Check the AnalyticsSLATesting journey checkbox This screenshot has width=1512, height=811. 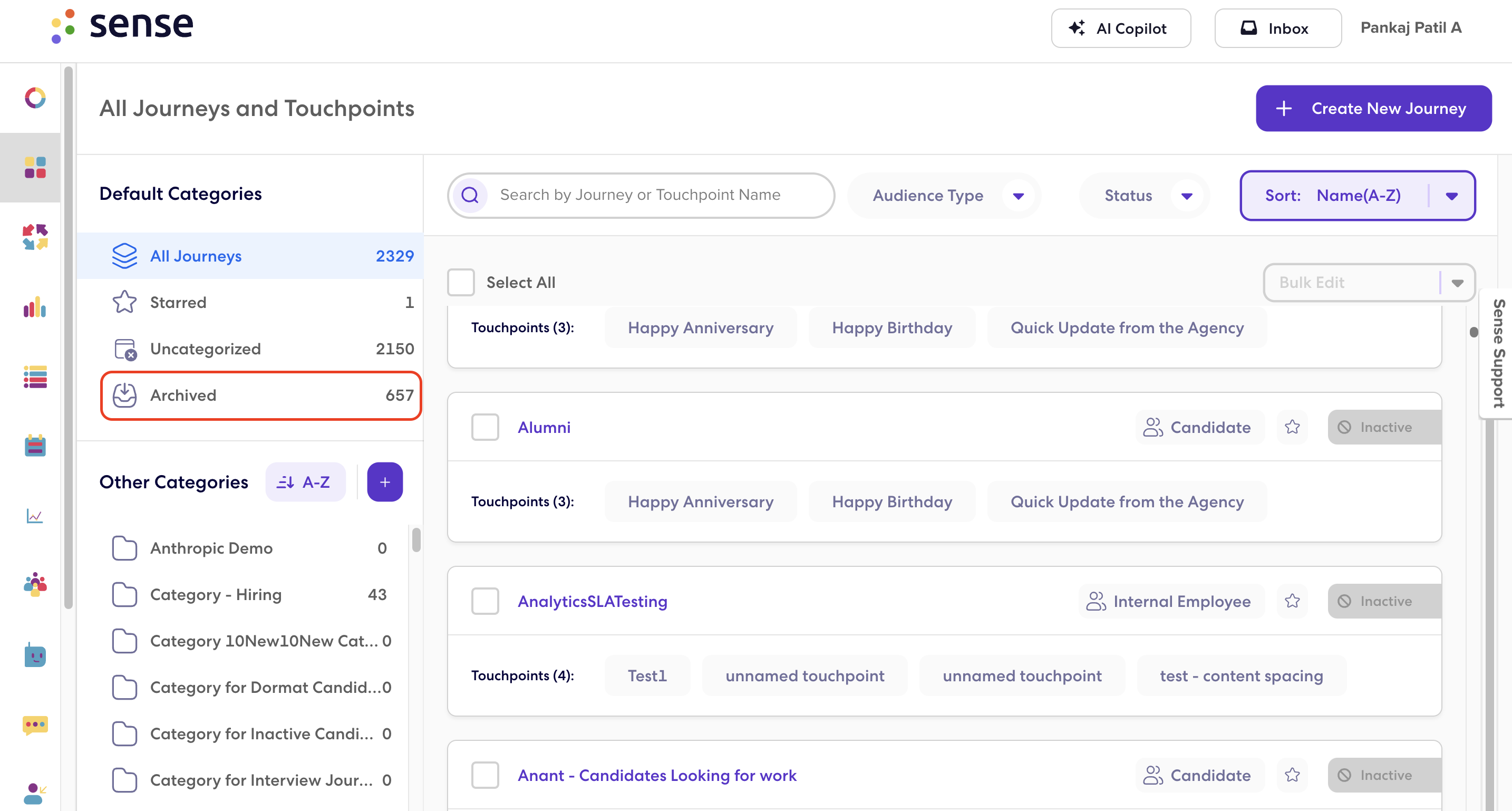(485, 601)
